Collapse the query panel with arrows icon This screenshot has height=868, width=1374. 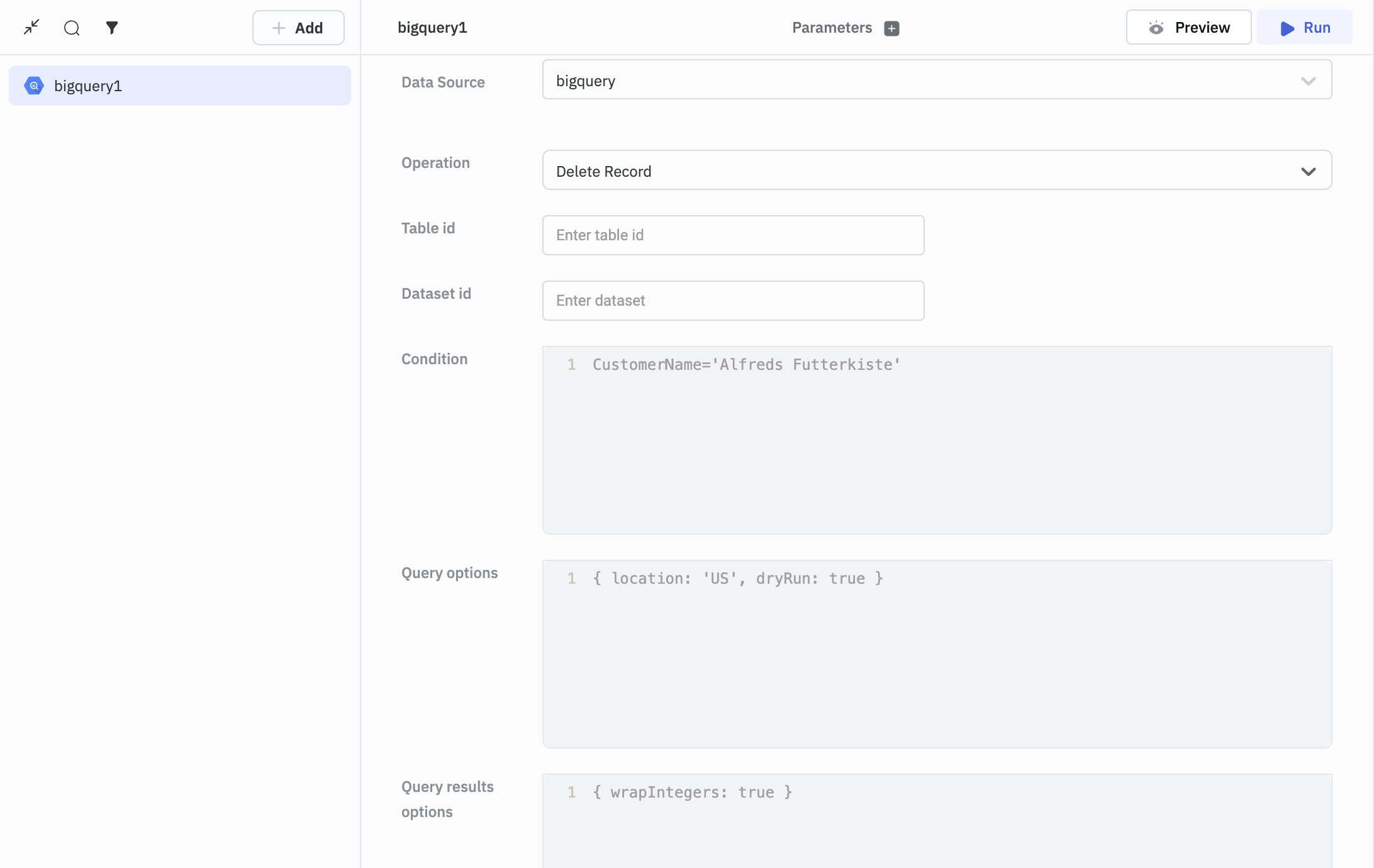[x=31, y=27]
